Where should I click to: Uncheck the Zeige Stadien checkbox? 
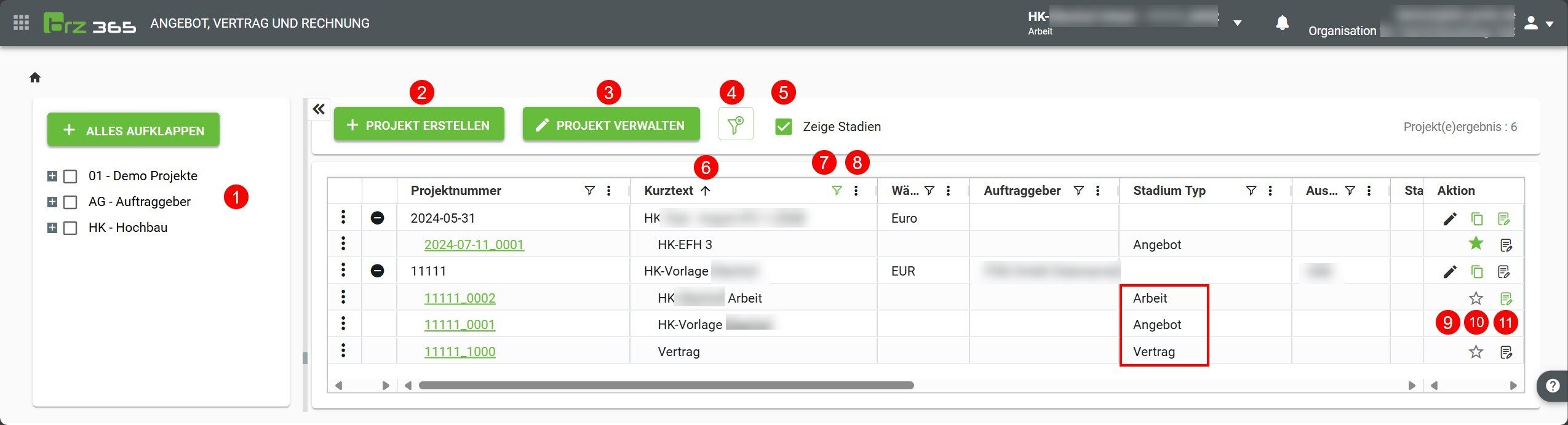tap(784, 127)
